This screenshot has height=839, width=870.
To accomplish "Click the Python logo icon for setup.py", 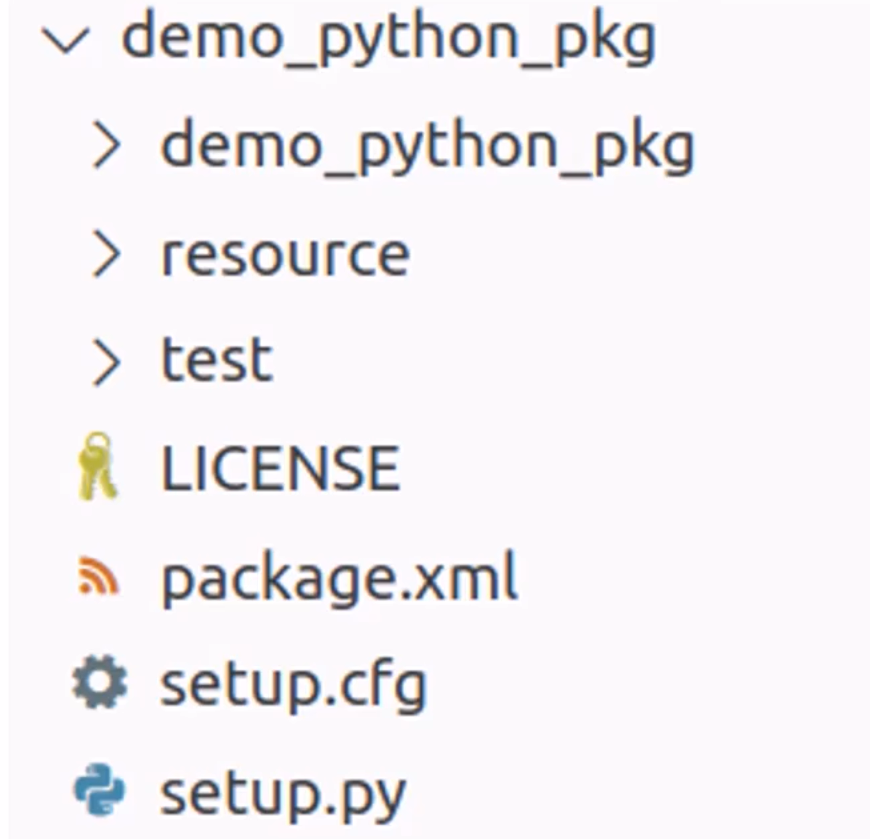I will (x=99, y=792).
